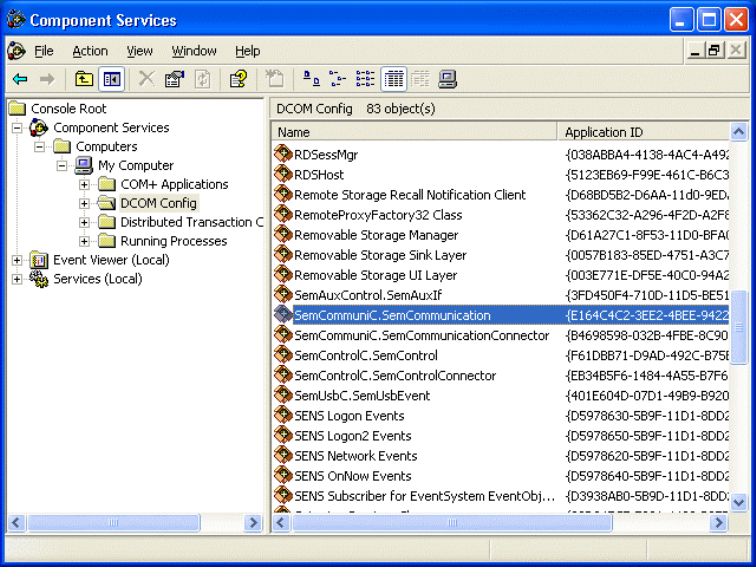Expand the DCOM Config node
The height and width of the screenshot is (567, 756).
84,203
